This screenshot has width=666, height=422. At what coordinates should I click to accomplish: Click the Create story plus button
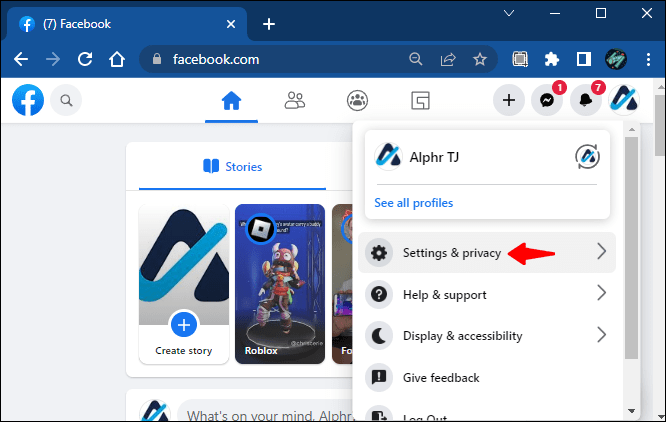(x=184, y=325)
